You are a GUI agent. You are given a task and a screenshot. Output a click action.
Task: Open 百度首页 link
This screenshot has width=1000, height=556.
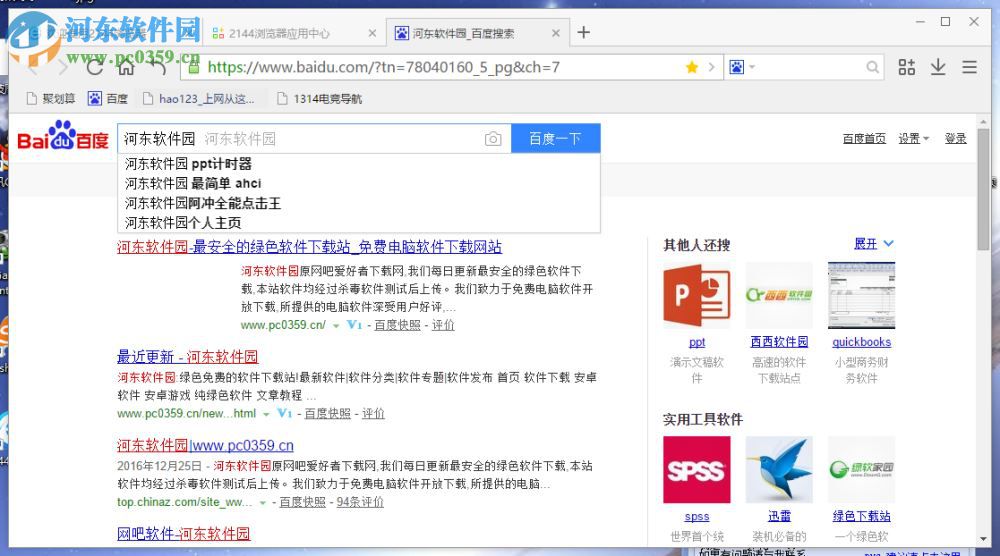pyautogui.click(x=864, y=138)
